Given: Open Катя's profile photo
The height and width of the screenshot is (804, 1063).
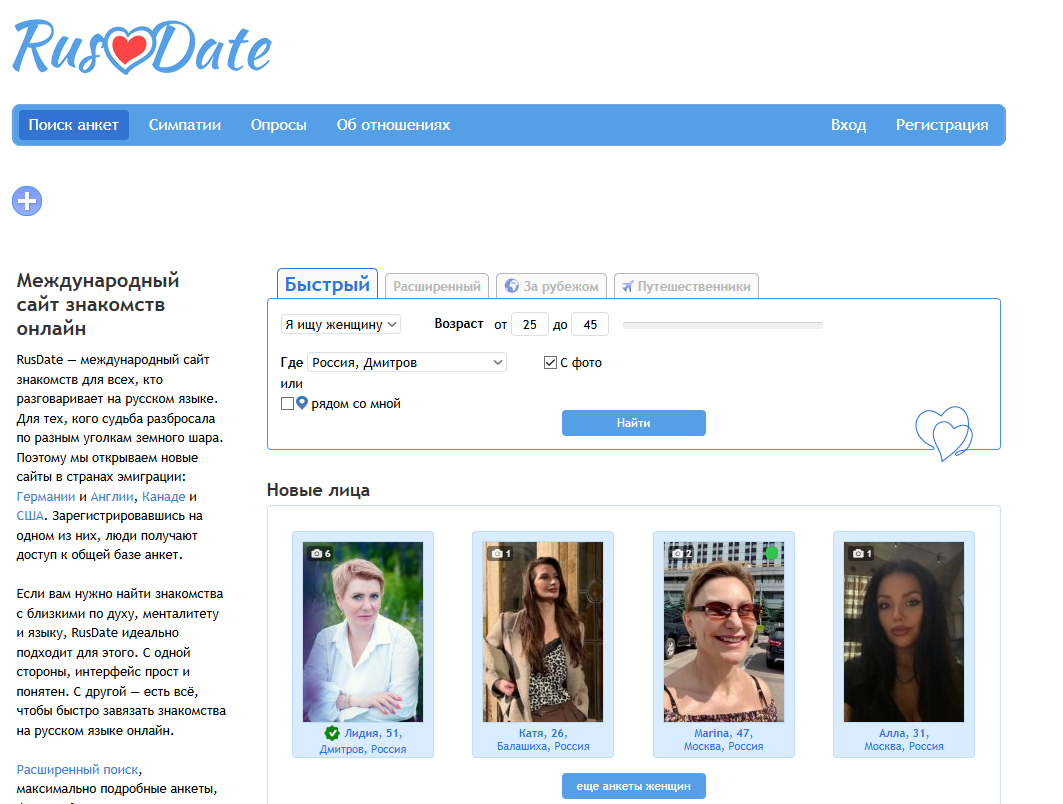Looking at the screenshot, I should [543, 632].
